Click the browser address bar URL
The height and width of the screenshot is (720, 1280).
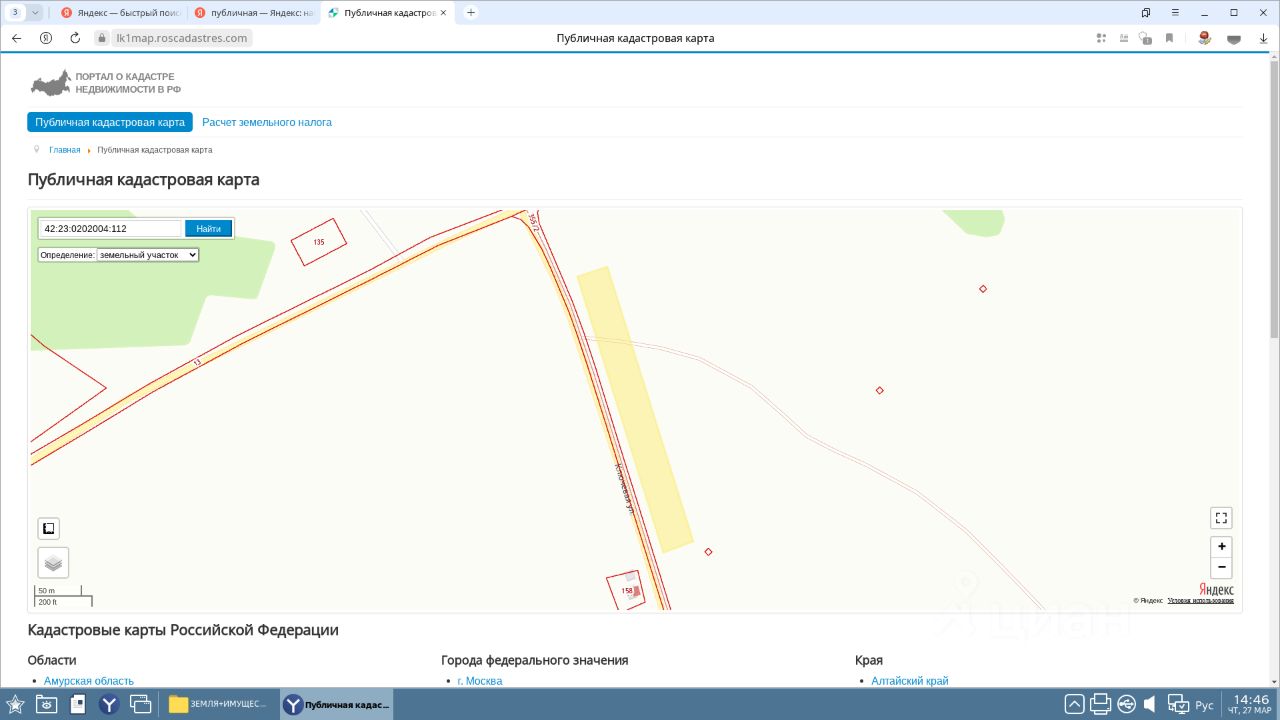click(182, 38)
